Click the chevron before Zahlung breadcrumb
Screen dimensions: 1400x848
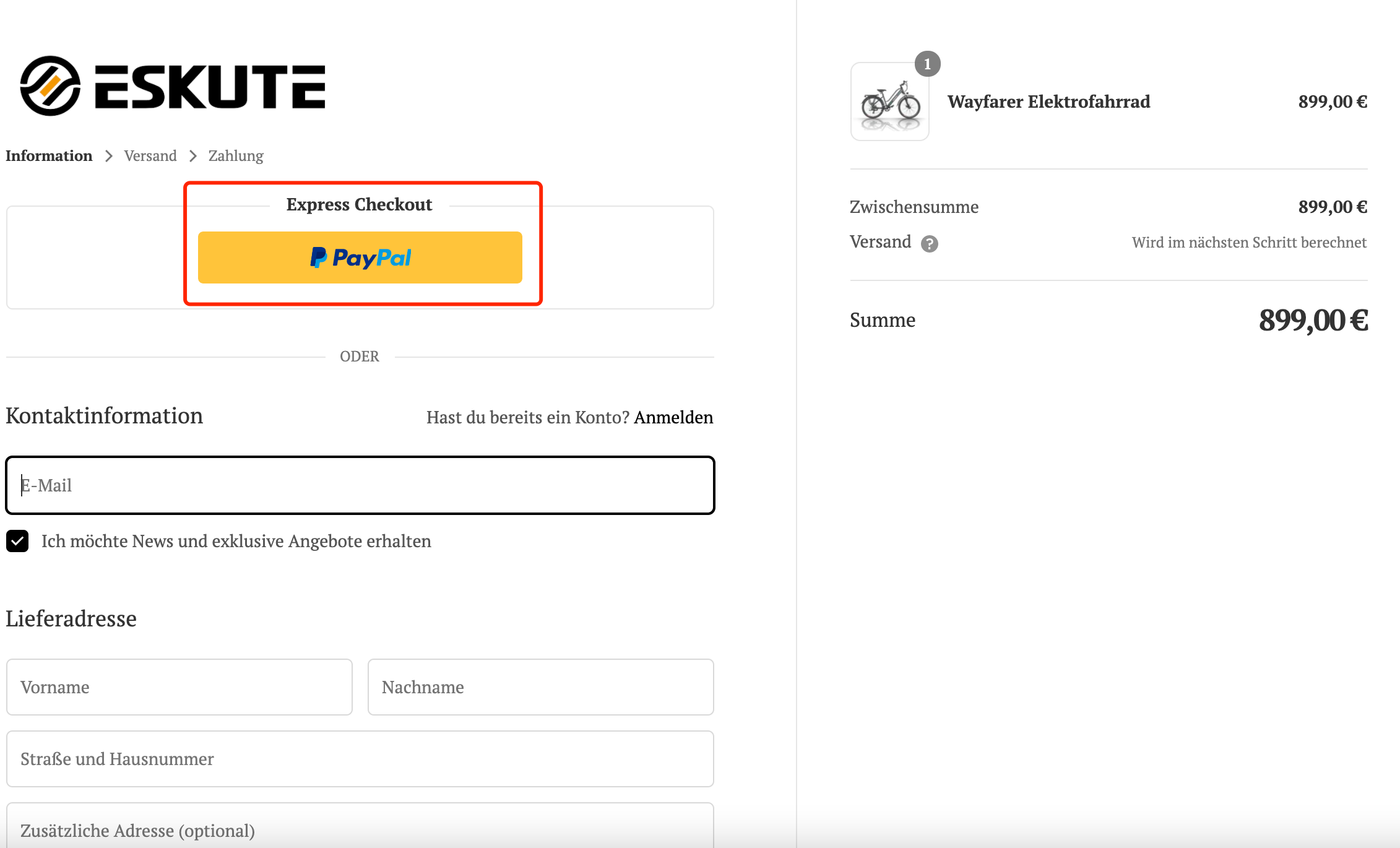pos(192,156)
